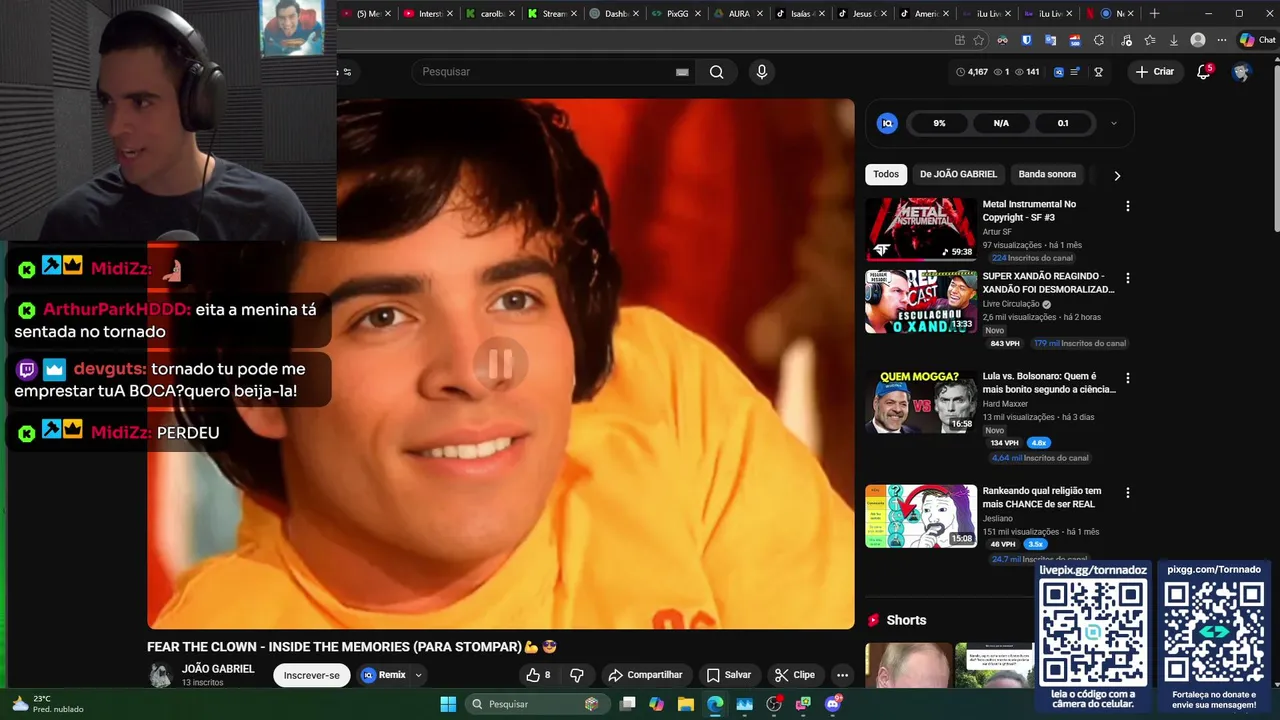Image resolution: width=1280 pixels, height=720 pixels.
Task: Start voice search with microphone icon
Action: (762, 72)
